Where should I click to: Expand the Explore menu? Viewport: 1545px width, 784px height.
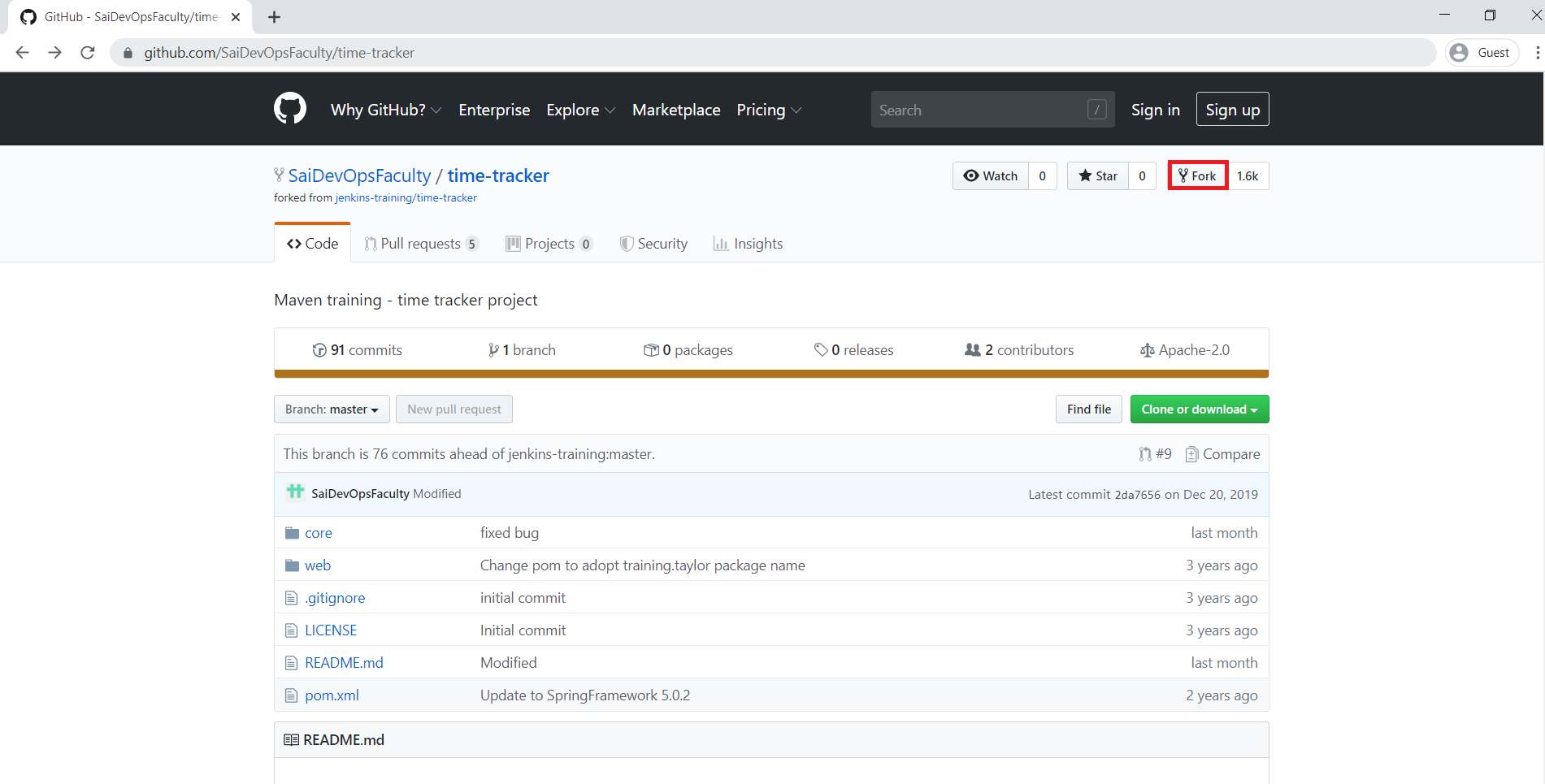tap(581, 110)
